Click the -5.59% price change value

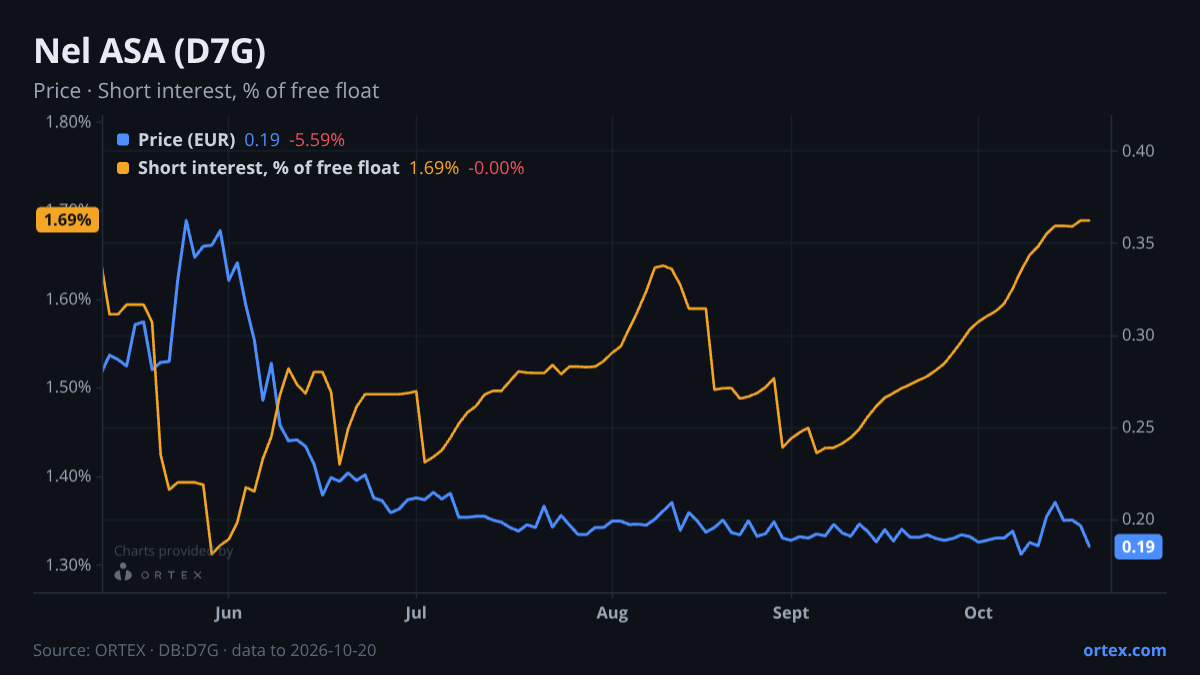pyautogui.click(x=317, y=140)
